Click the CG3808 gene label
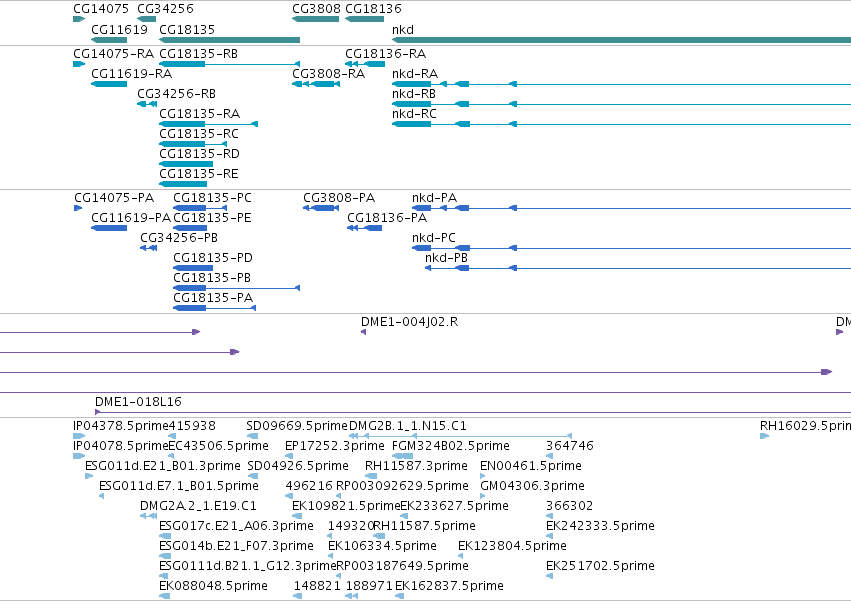 point(316,9)
